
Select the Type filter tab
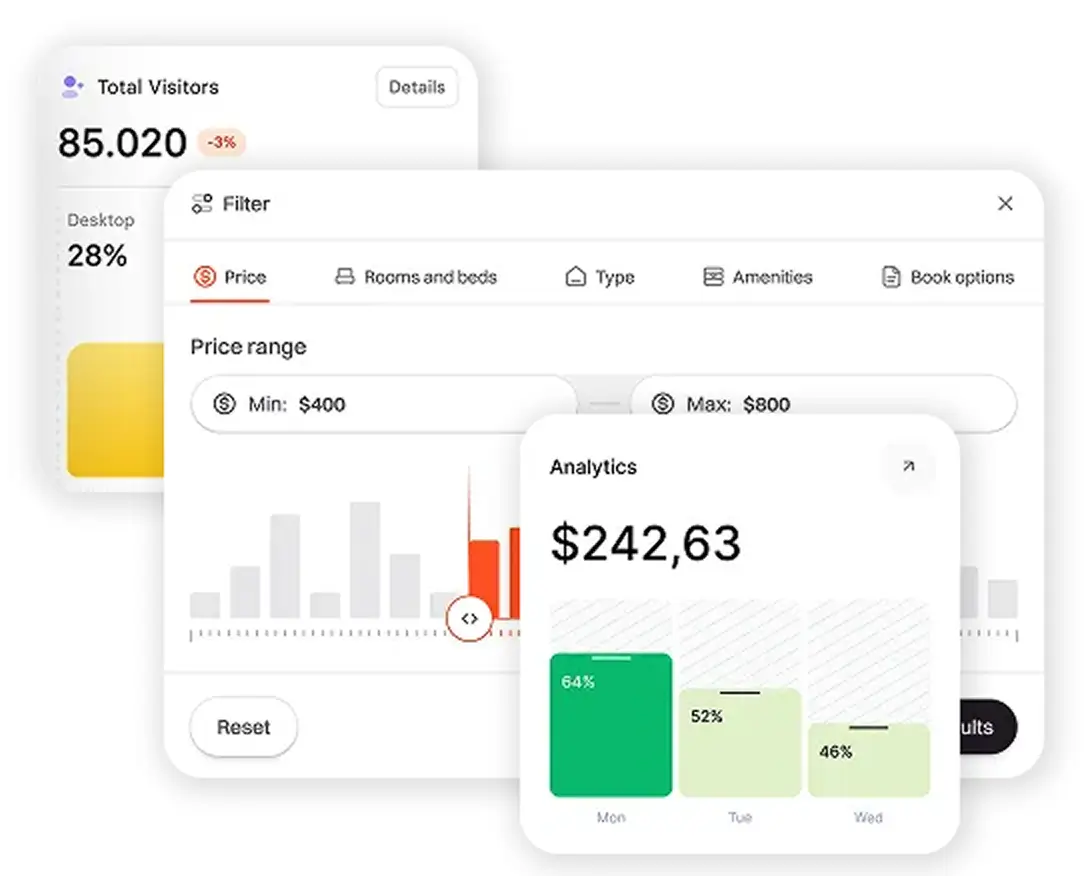coord(600,277)
